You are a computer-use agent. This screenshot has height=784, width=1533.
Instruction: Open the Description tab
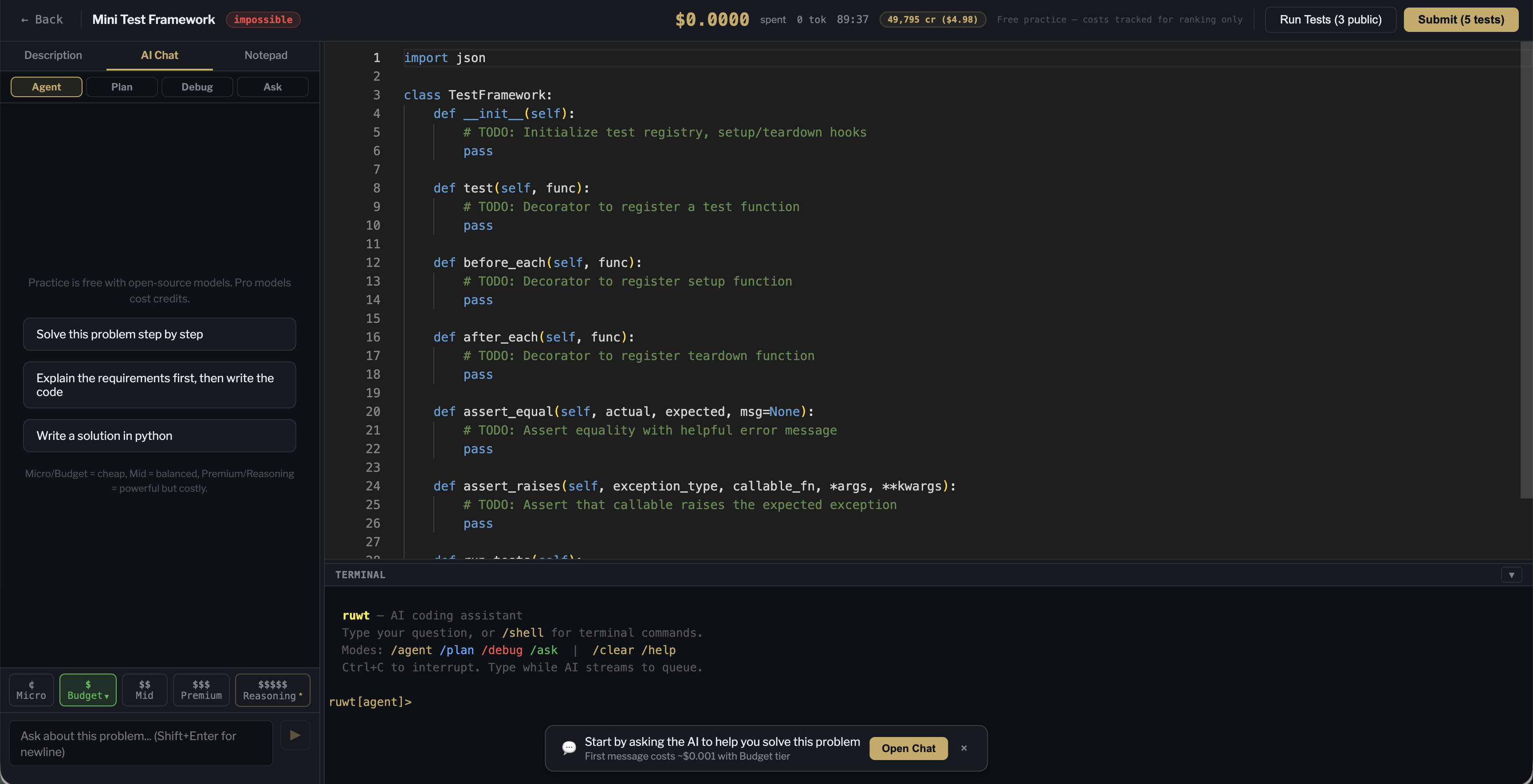tap(53, 55)
